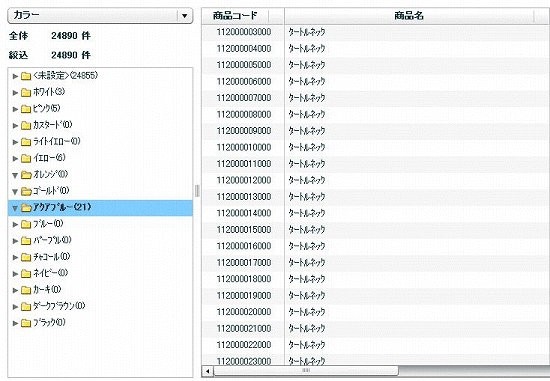Select the イエロー(6) tree label

coord(49,158)
